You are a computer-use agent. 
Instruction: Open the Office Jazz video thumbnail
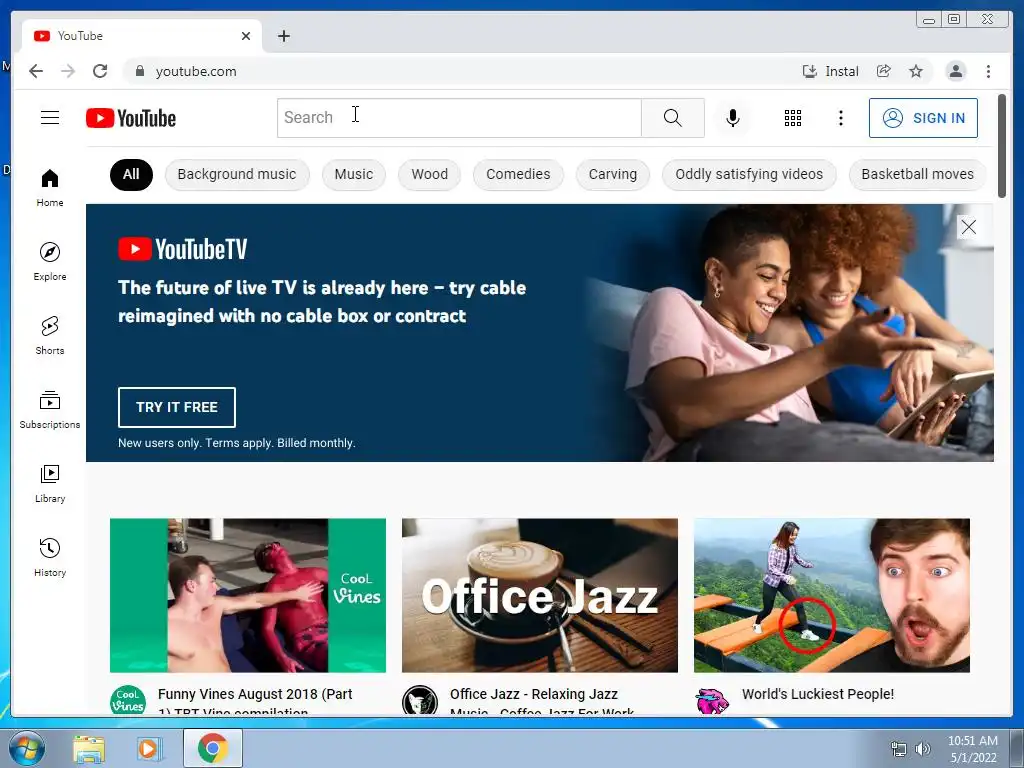[539, 595]
